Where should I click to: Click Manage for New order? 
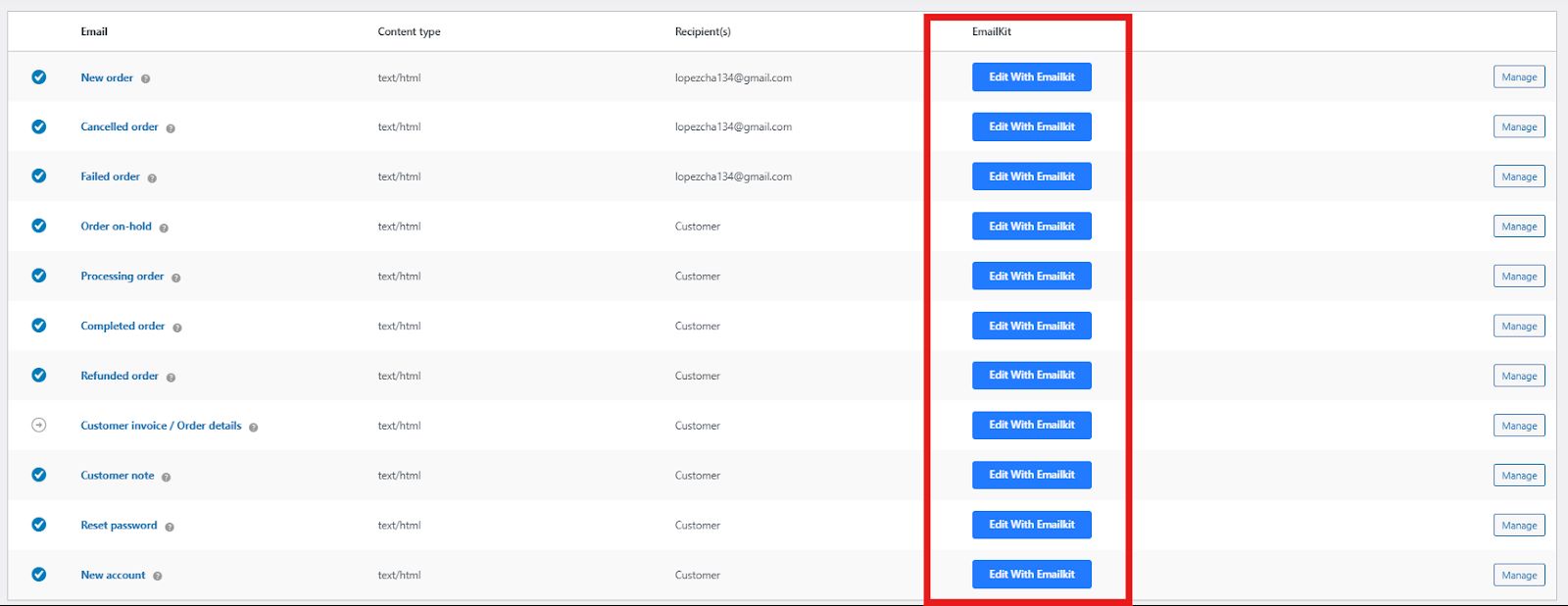(1519, 77)
